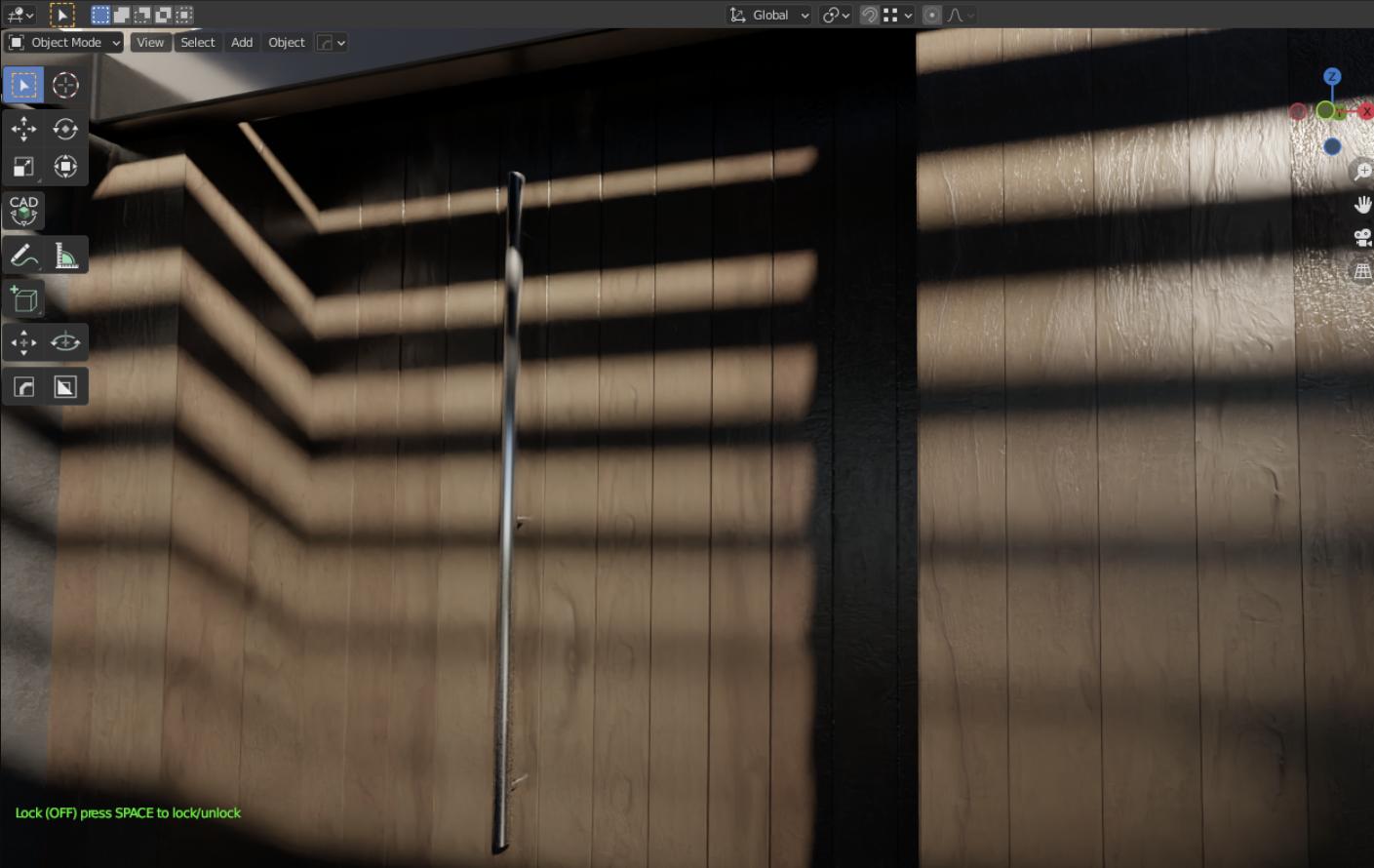This screenshot has height=868, width=1374.
Task: Click the Select menu button
Action: pos(198,43)
